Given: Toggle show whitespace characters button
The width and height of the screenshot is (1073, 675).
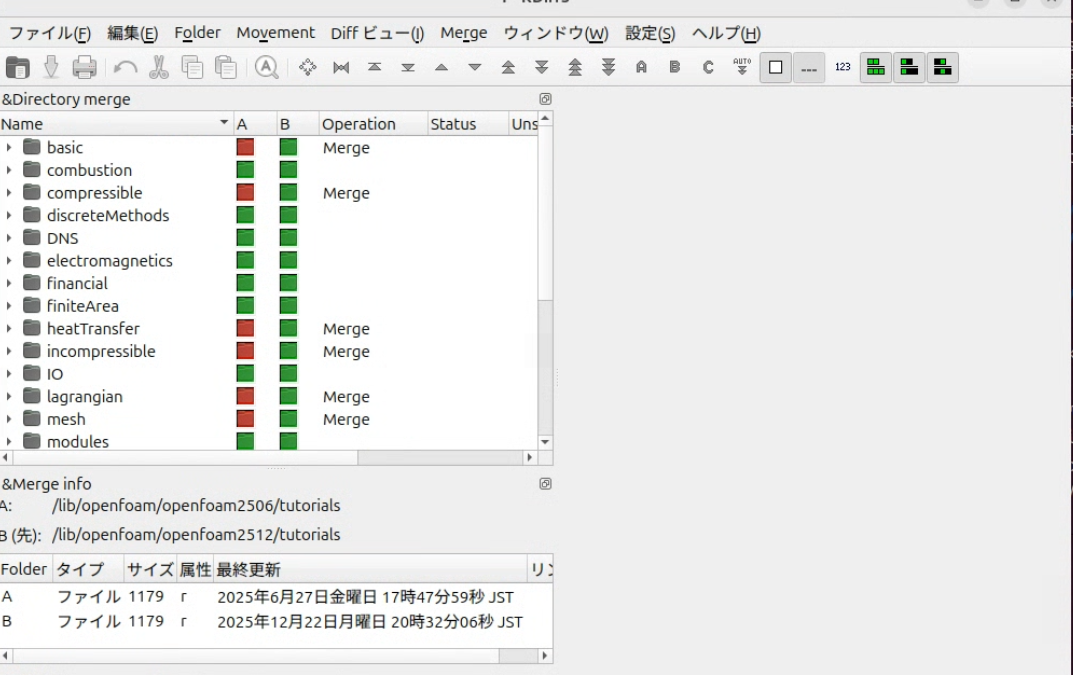Looking at the screenshot, I should point(809,67).
